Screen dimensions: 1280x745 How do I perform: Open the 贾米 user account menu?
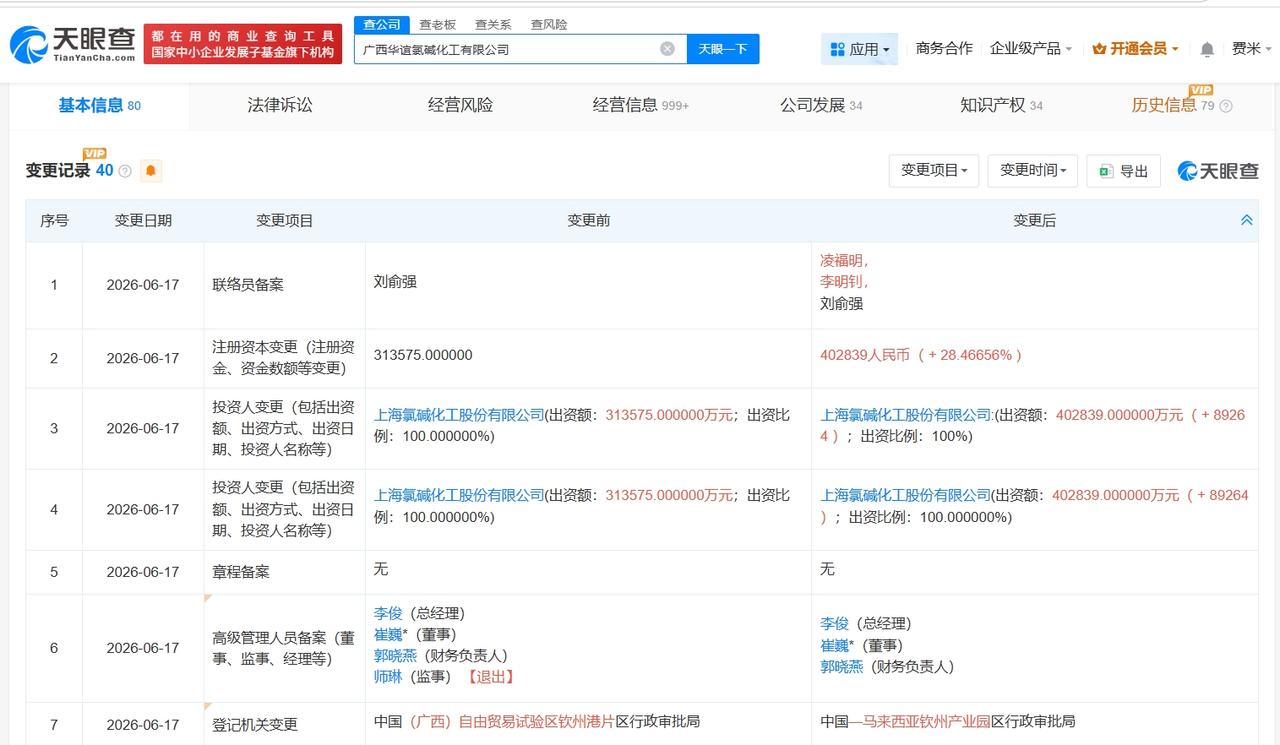click(1252, 48)
